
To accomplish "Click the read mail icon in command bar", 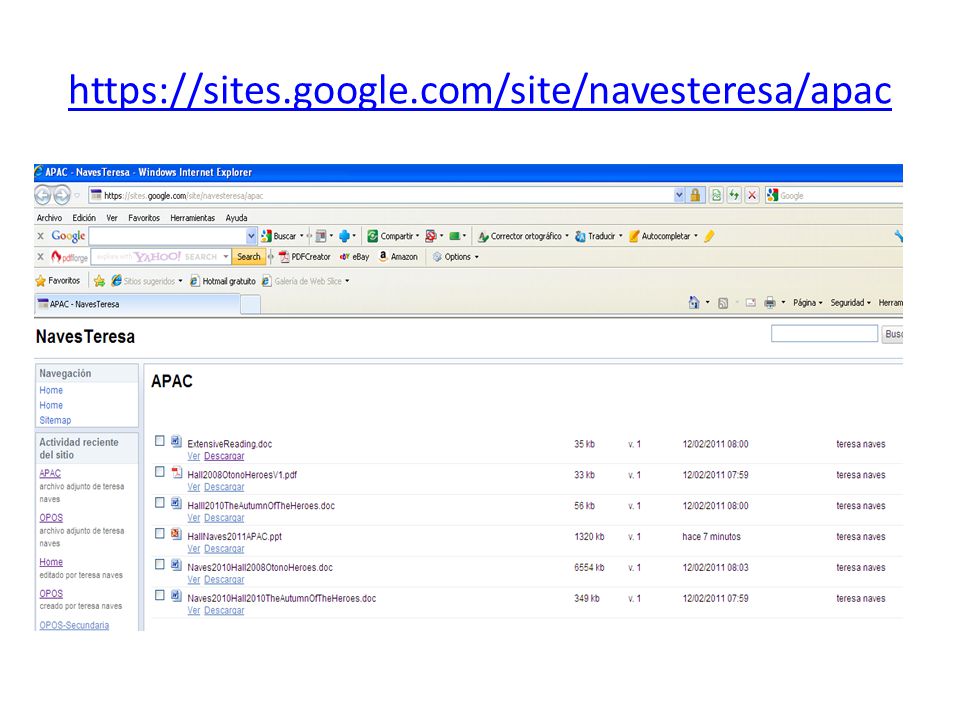I will pos(751,303).
